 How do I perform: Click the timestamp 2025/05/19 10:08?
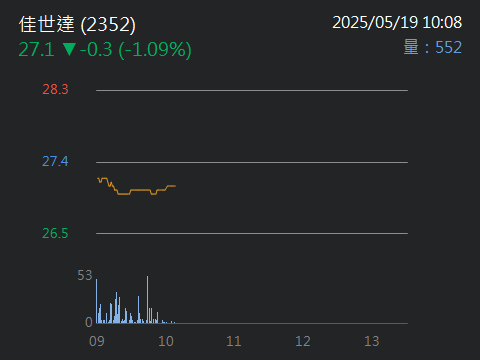(397, 23)
